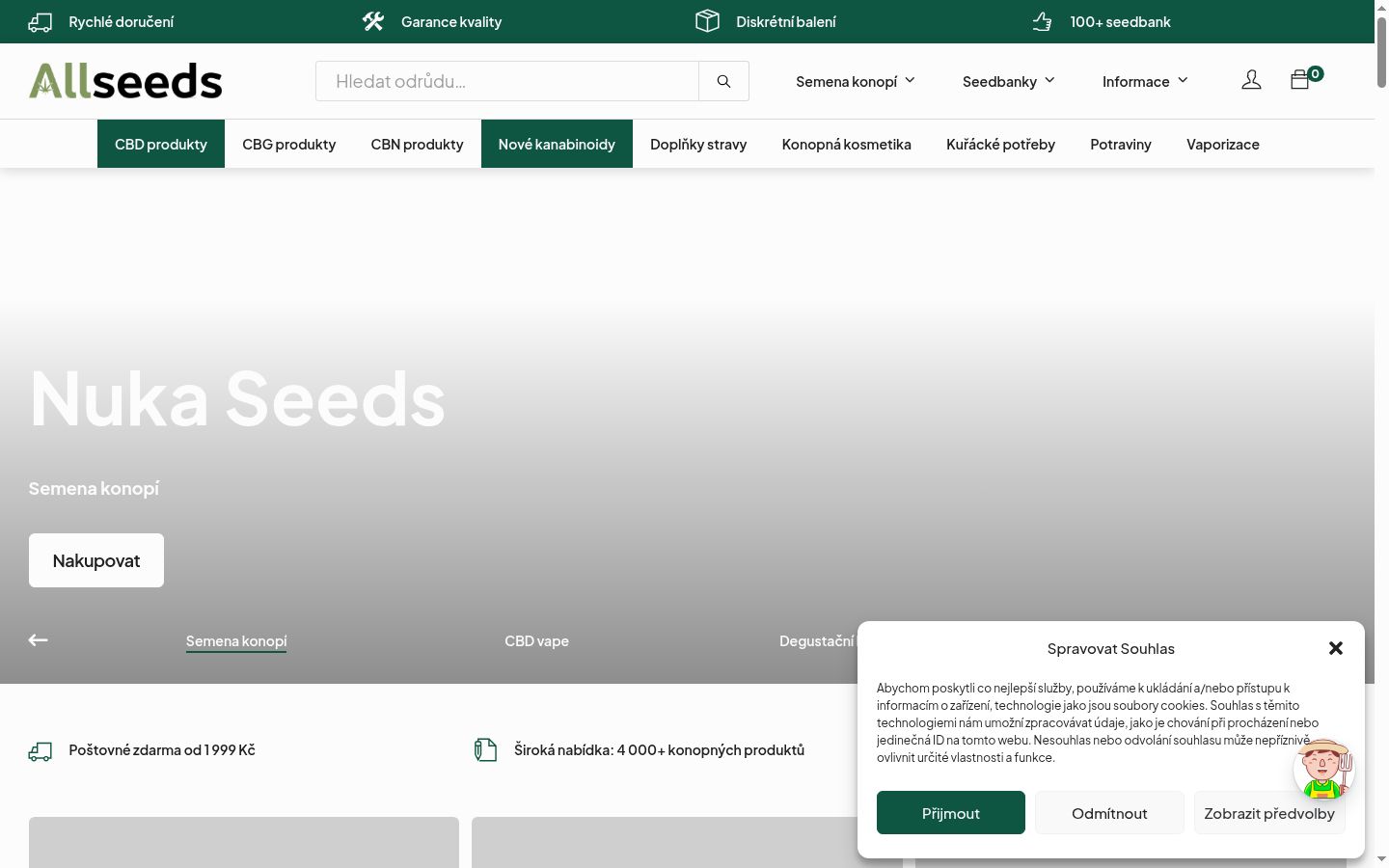Click the box icon beside Diskrétní balení

tap(708, 21)
